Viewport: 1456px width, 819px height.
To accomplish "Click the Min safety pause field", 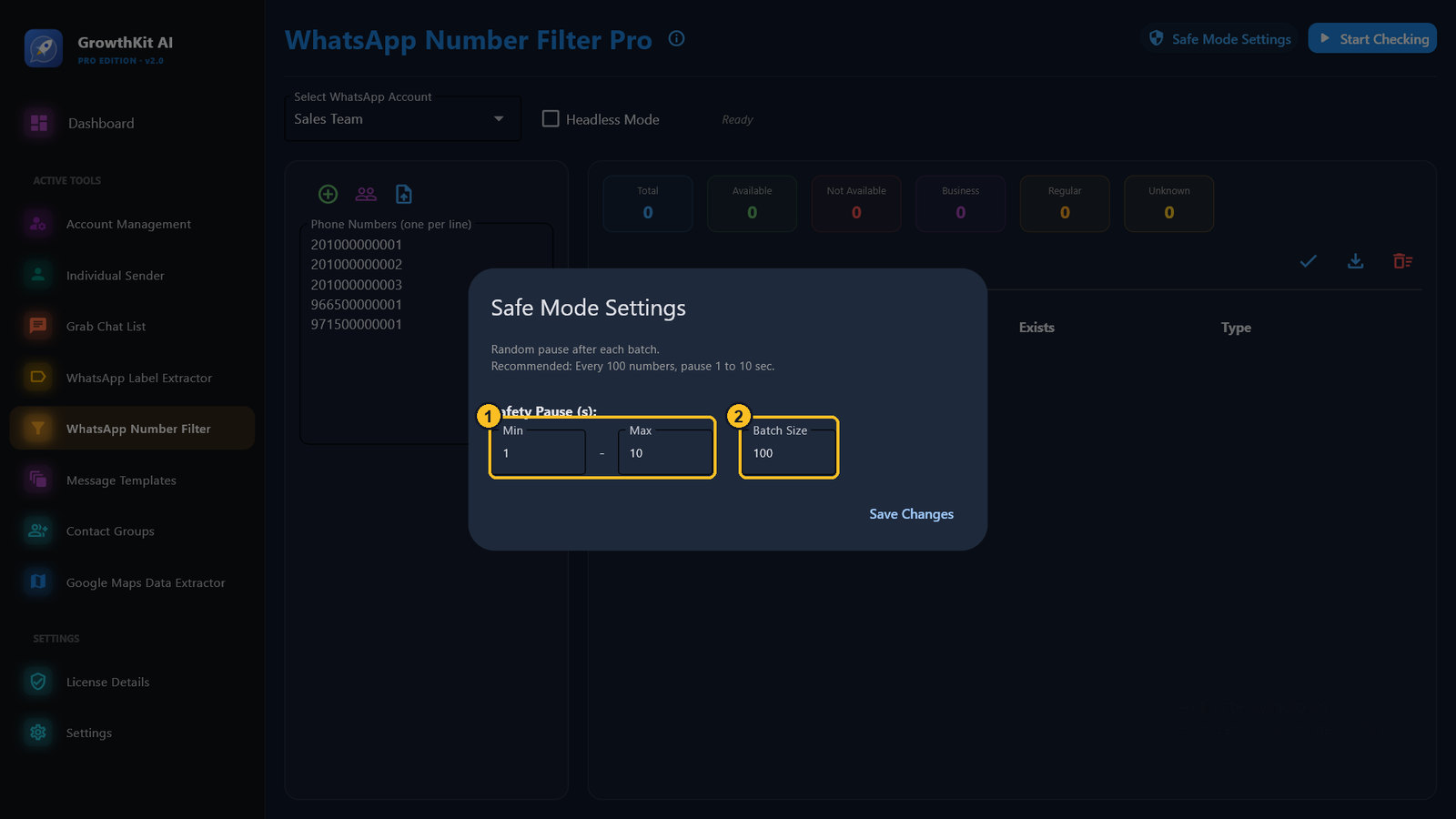I will click(x=539, y=452).
